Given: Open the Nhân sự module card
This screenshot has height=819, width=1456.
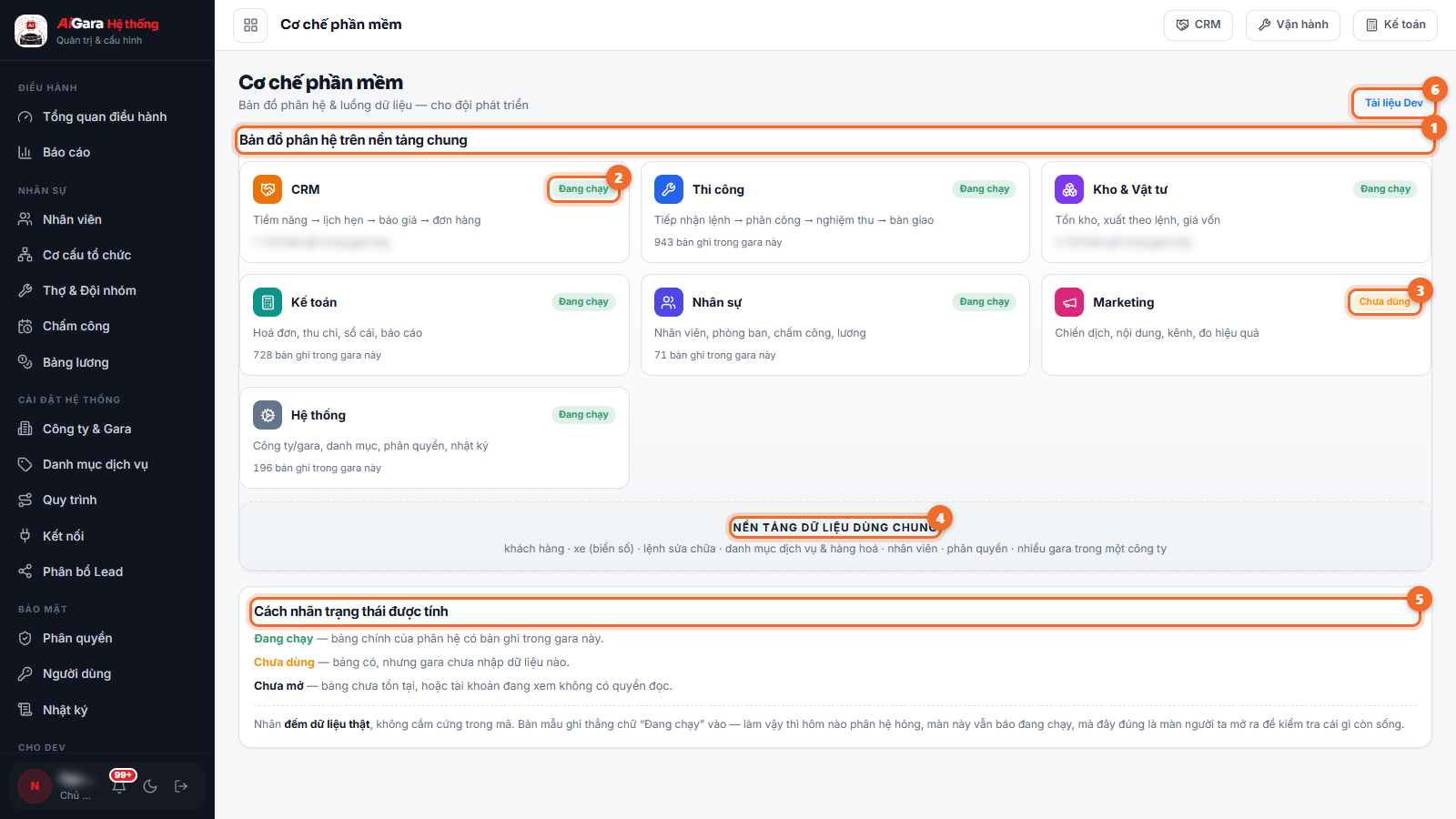Looking at the screenshot, I should (x=835, y=325).
